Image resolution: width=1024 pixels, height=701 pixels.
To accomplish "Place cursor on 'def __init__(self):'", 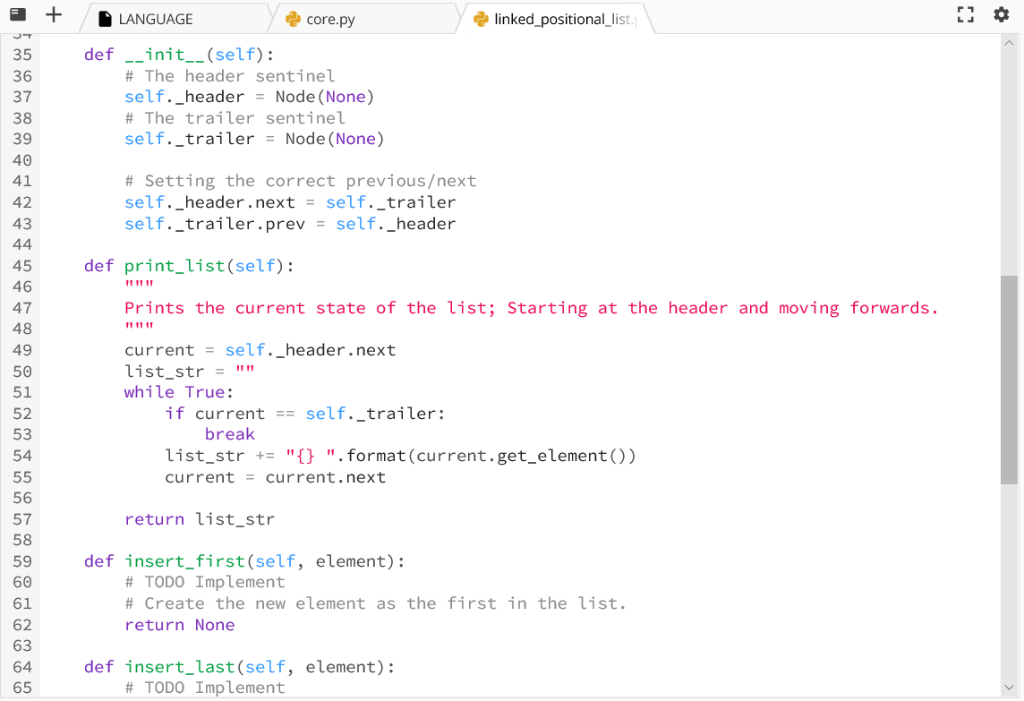I will 179,55.
